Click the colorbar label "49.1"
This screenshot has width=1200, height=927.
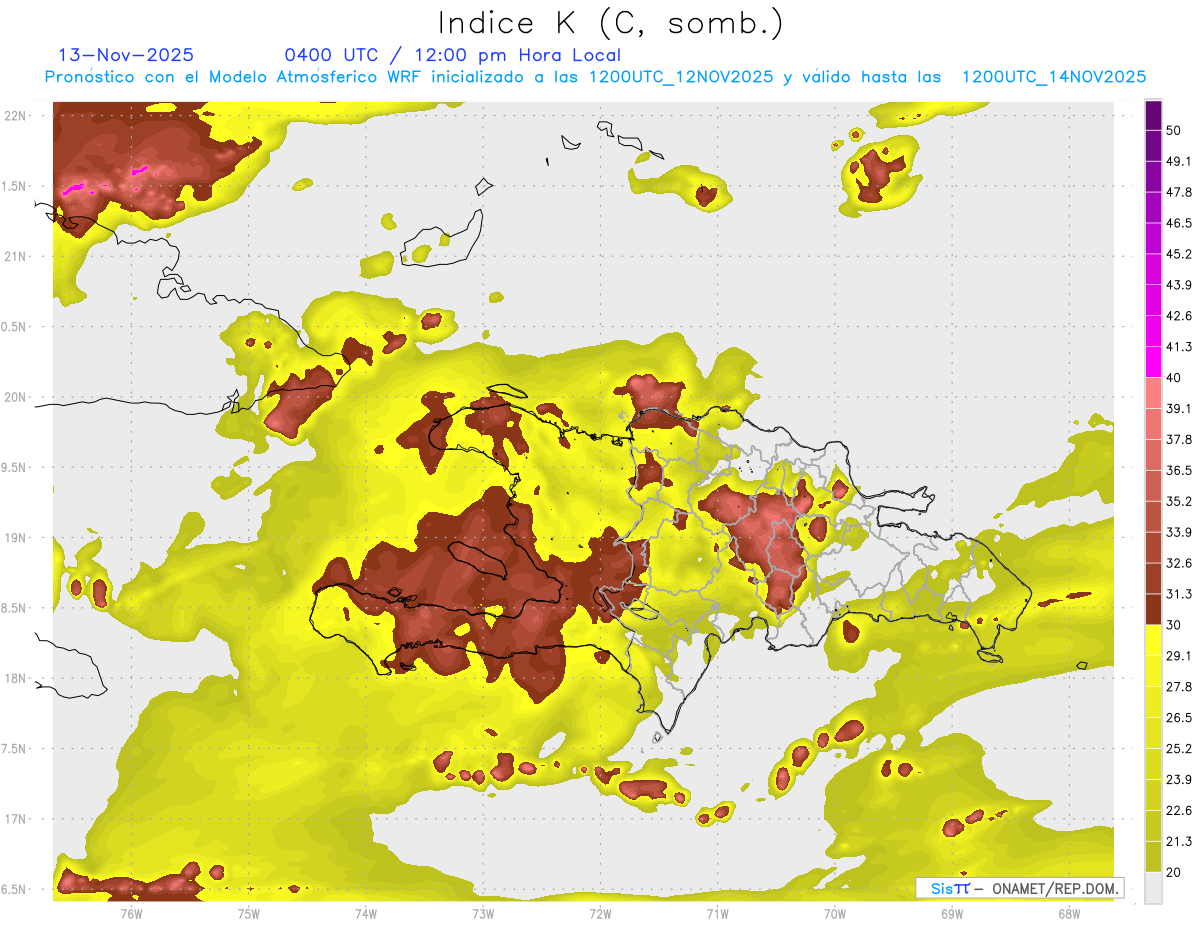pyautogui.click(x=1178, y=161)
